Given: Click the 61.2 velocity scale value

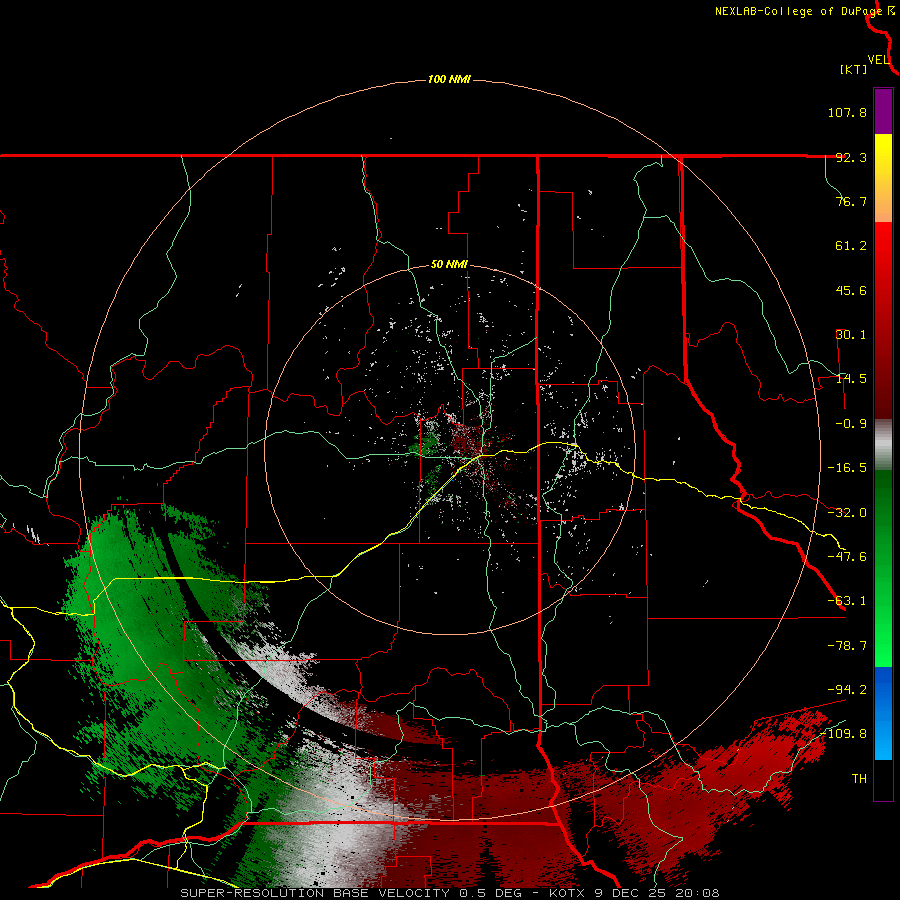Looking at the screenshot, I should pos(851,246).
